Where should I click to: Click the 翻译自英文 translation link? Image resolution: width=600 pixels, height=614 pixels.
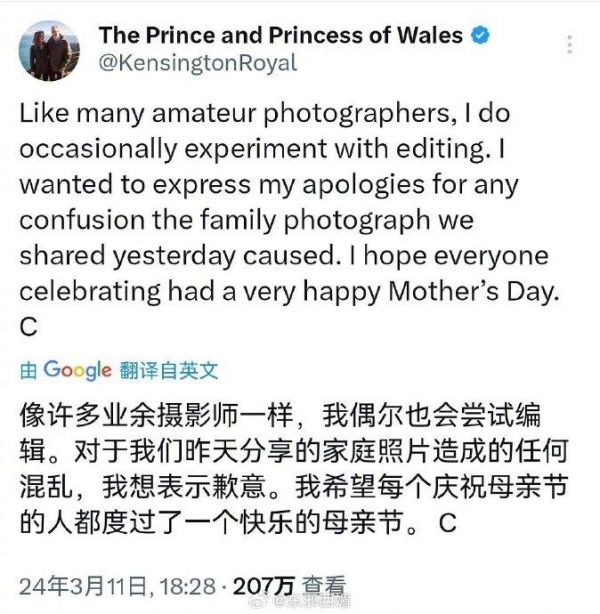pos(167,370)
